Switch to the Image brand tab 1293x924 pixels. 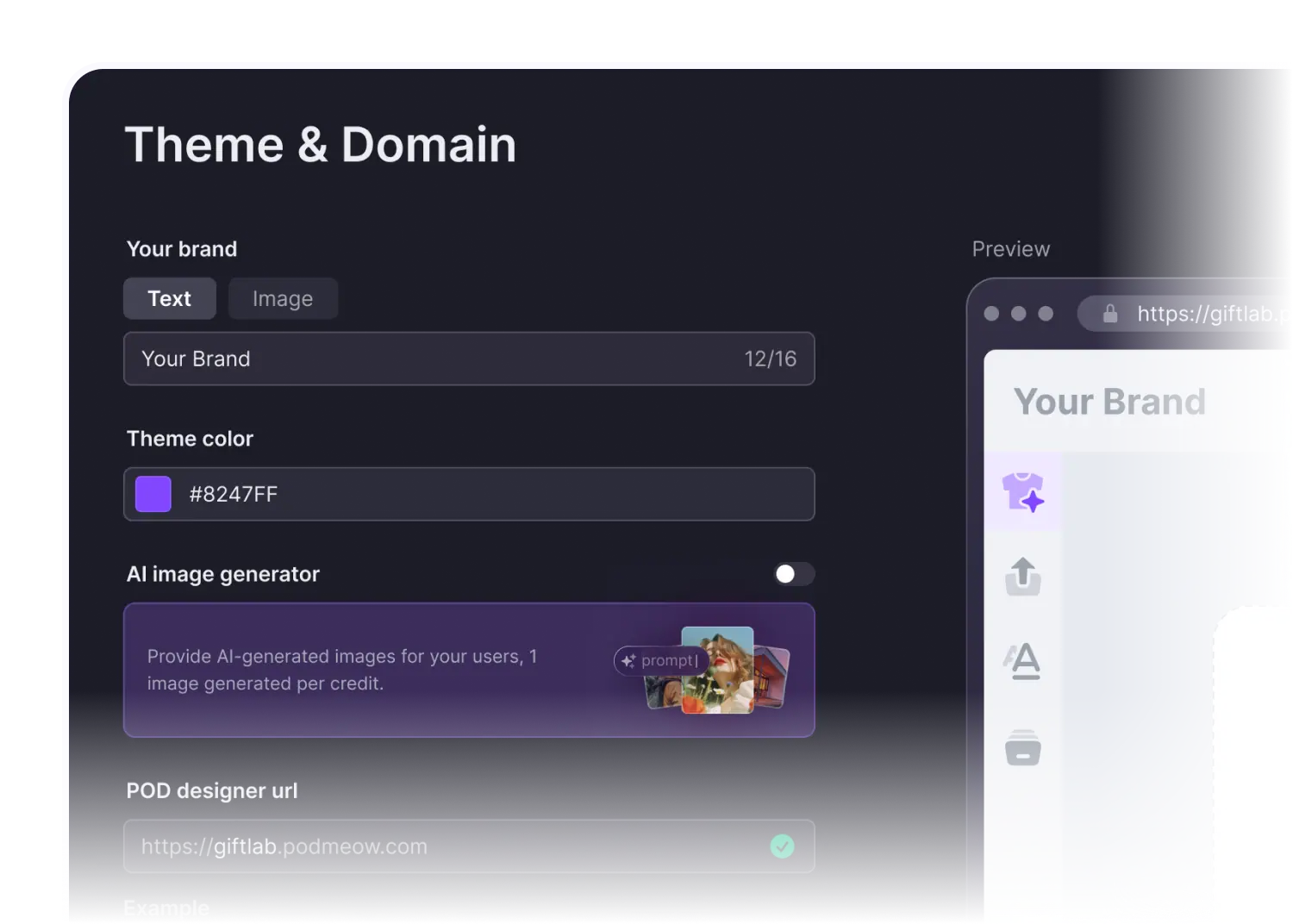(x=283, y=298)
